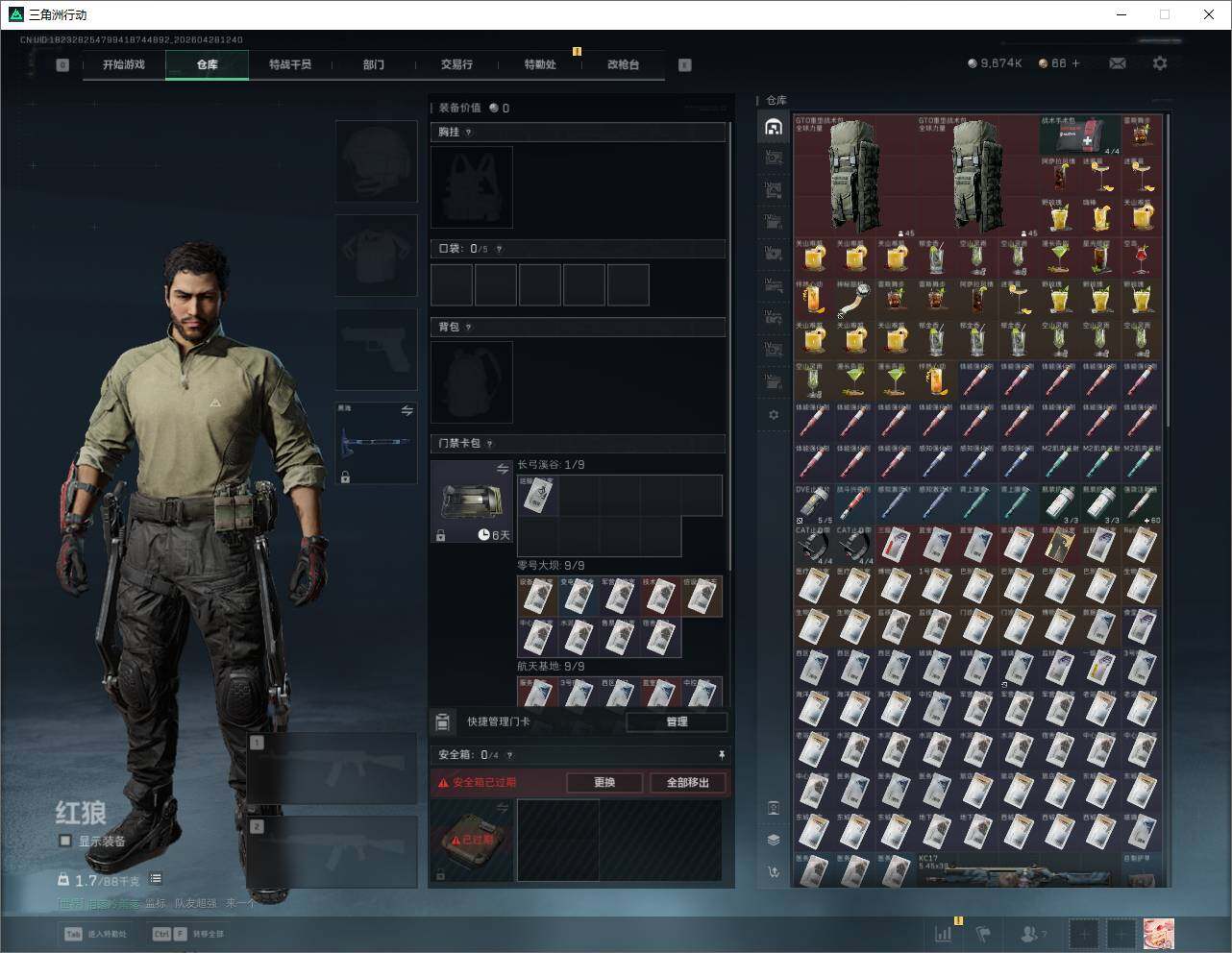Click the help question mark beside 胸挂
Image resolution: width=1232 pixels, height=953 pixels.
469,133
